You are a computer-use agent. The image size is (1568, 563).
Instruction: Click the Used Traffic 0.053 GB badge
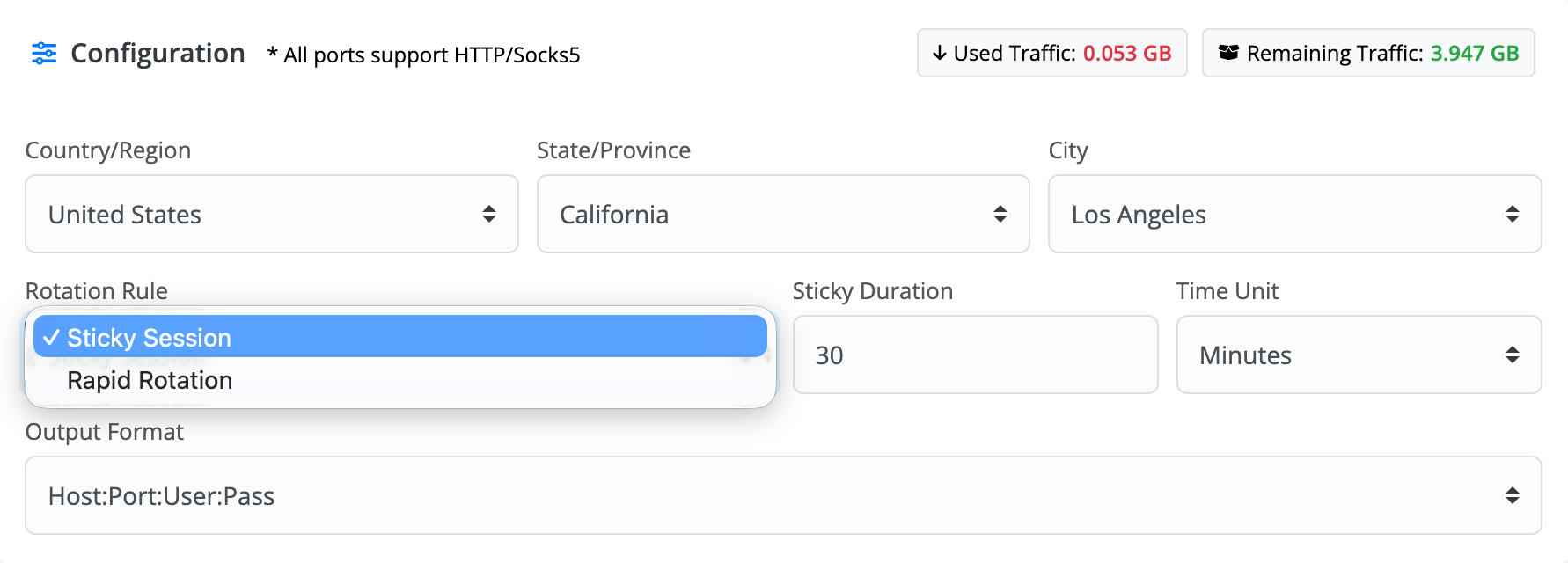pyautogui.click(x=1052, y=54)
